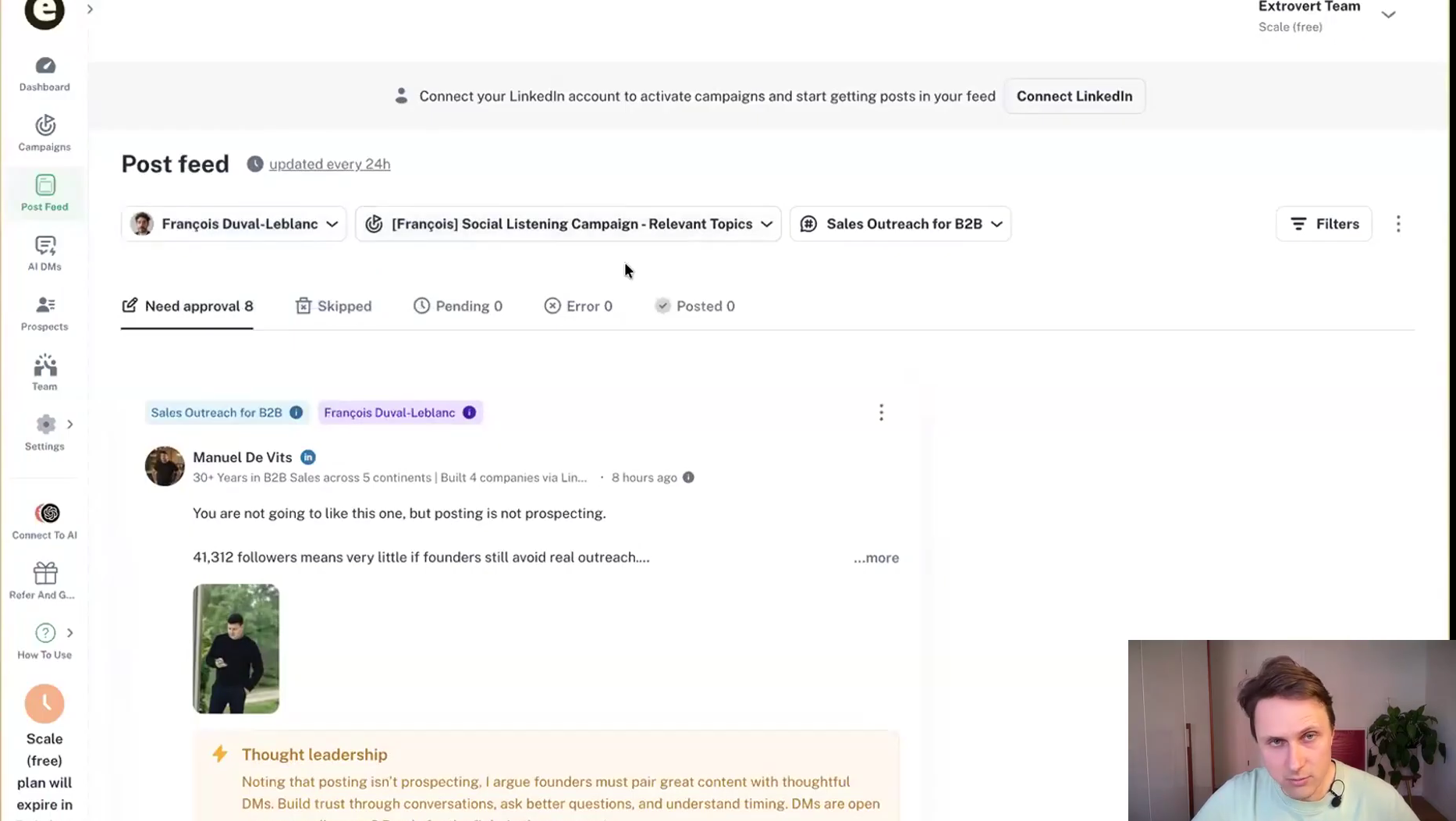
Task: Click Manuel De Vits profile avatar
Action: click(x=165, y=466)
